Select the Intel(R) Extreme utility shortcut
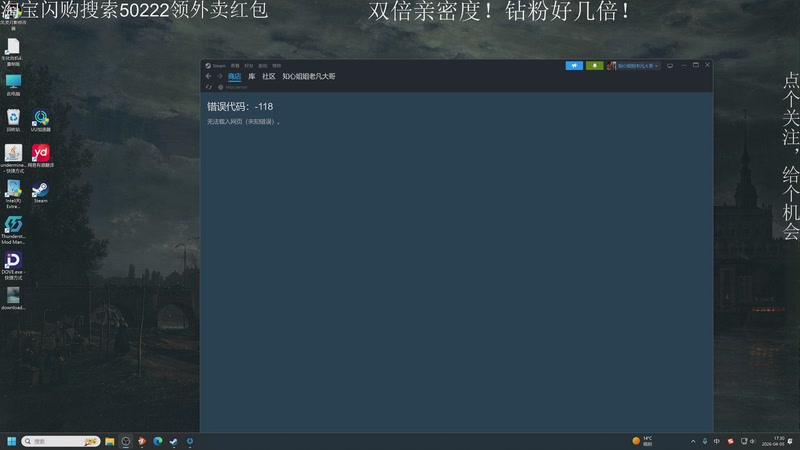The image size is (800, 450). click(13, 194)
